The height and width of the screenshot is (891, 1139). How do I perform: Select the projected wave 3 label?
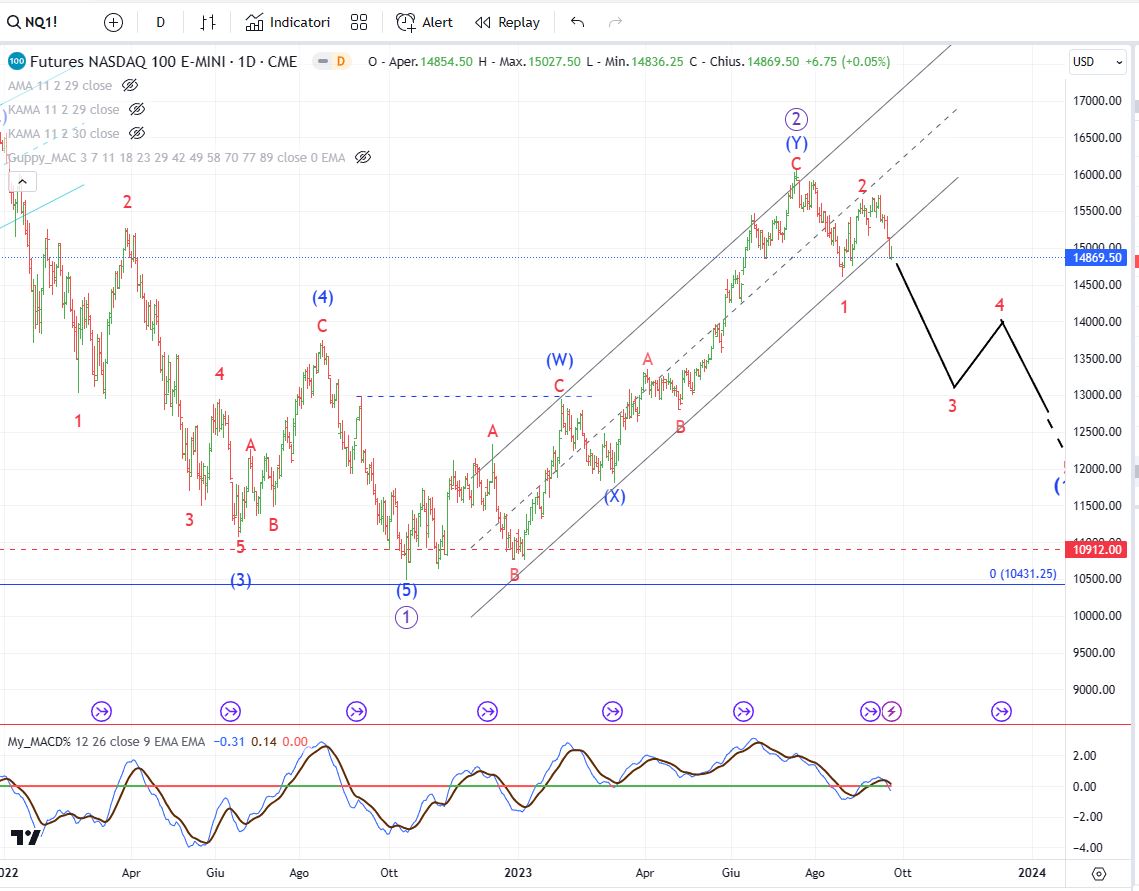(x=952, y=406)
